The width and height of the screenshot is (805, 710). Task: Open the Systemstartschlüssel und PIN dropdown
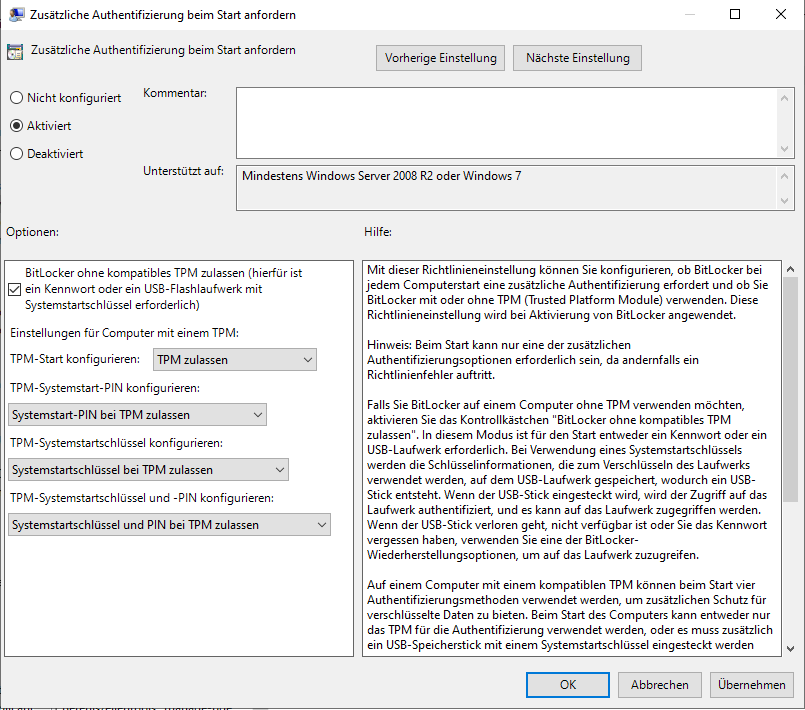pos(169,525)
